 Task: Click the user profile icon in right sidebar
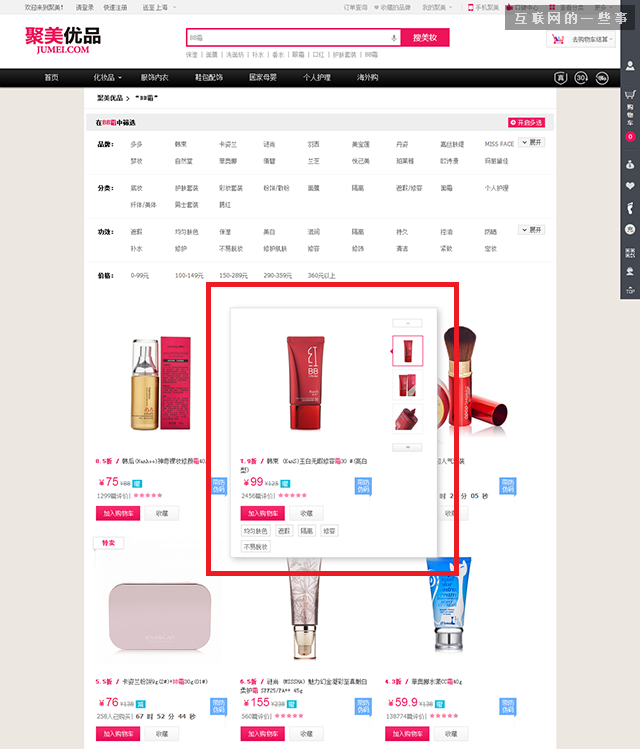(x=630, y=64)
